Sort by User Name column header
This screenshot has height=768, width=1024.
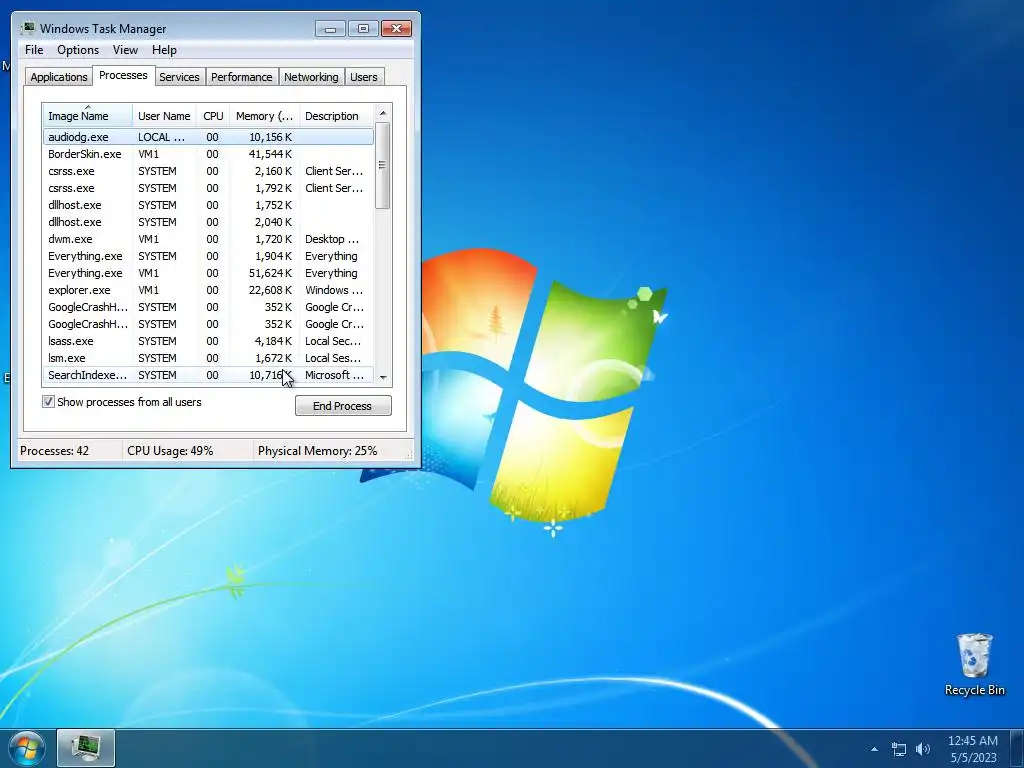(165, 115)
